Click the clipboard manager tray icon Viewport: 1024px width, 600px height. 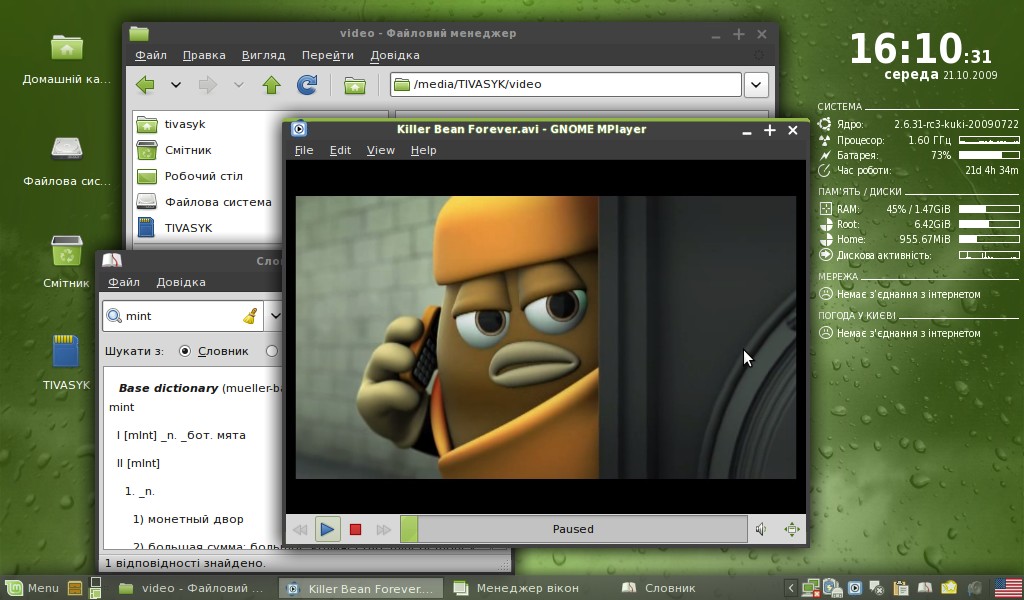pos(901,588)
